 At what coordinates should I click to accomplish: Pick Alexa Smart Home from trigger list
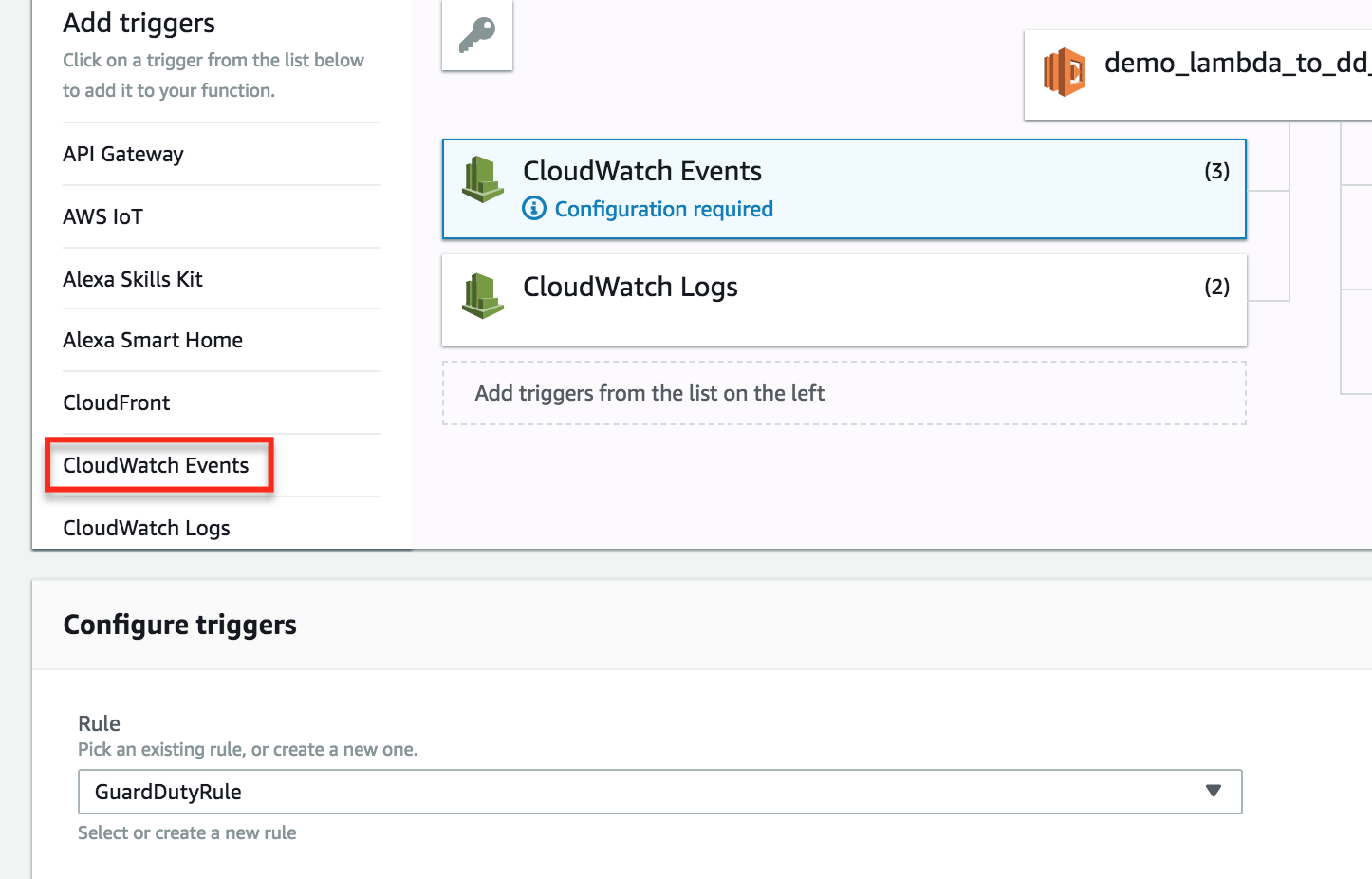pos(153,340)
